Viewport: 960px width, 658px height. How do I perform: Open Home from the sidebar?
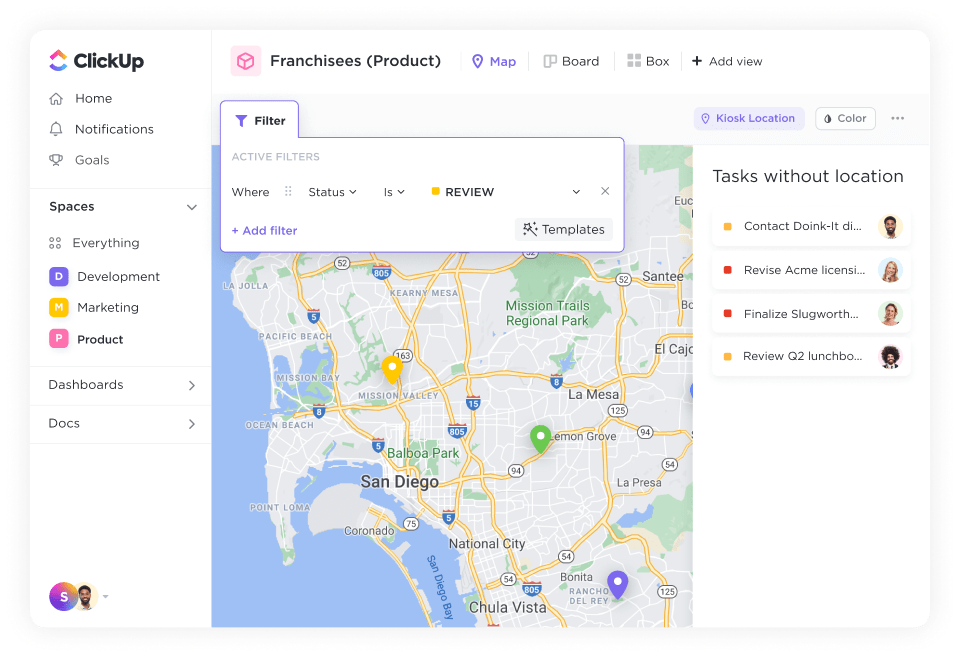pos(93,99)
